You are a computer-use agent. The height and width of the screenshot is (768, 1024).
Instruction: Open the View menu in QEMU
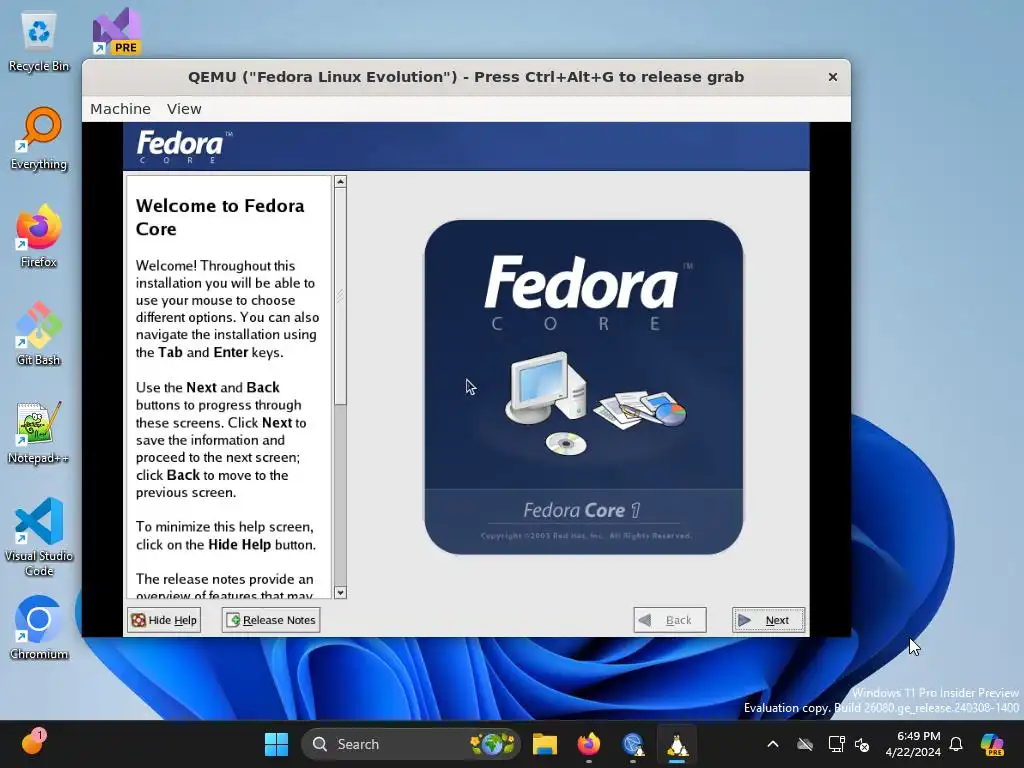184,109
